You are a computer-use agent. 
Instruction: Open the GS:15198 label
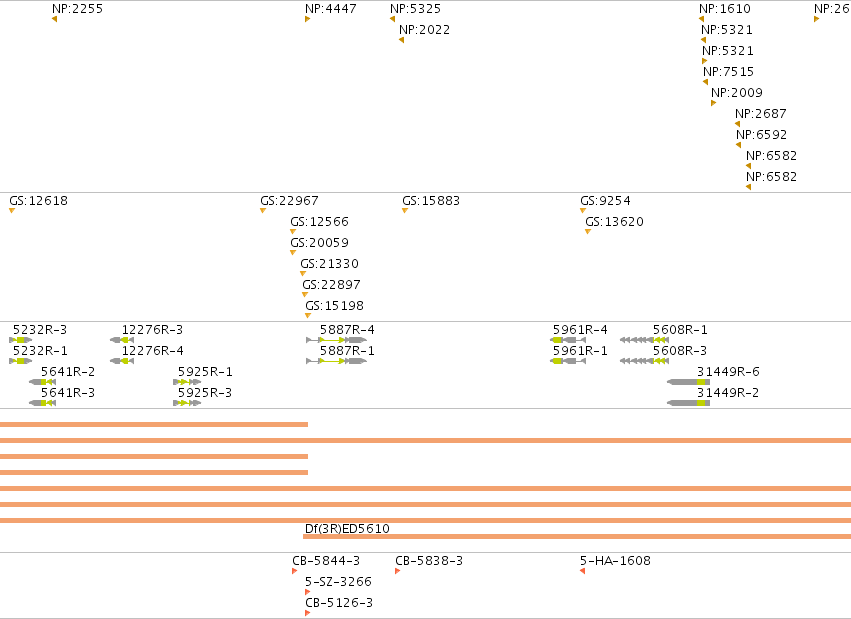[x=334, y=305]
